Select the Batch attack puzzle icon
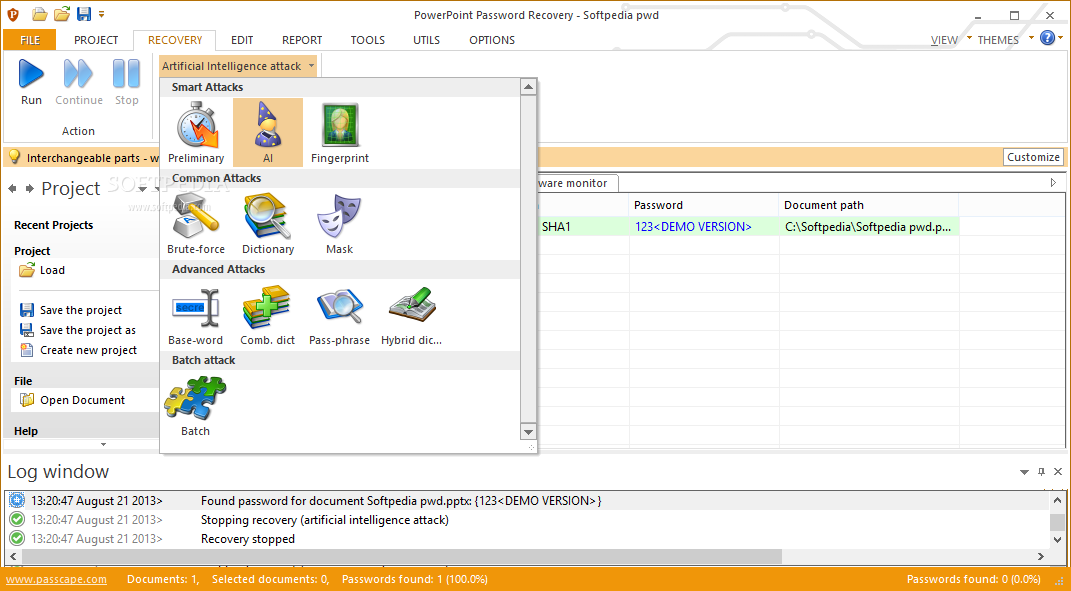 coord(195,405)
